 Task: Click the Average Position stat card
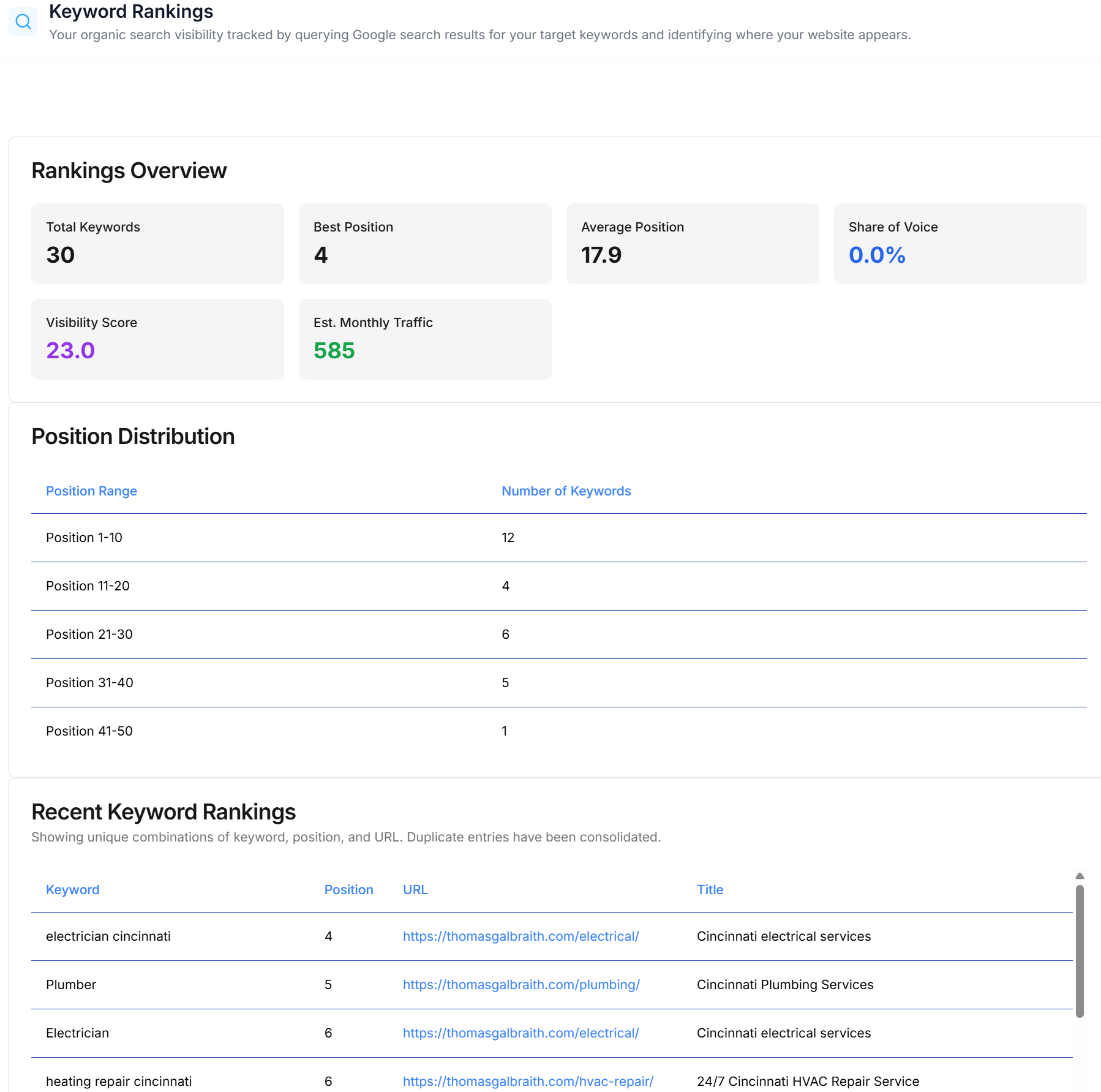point(693,243)
